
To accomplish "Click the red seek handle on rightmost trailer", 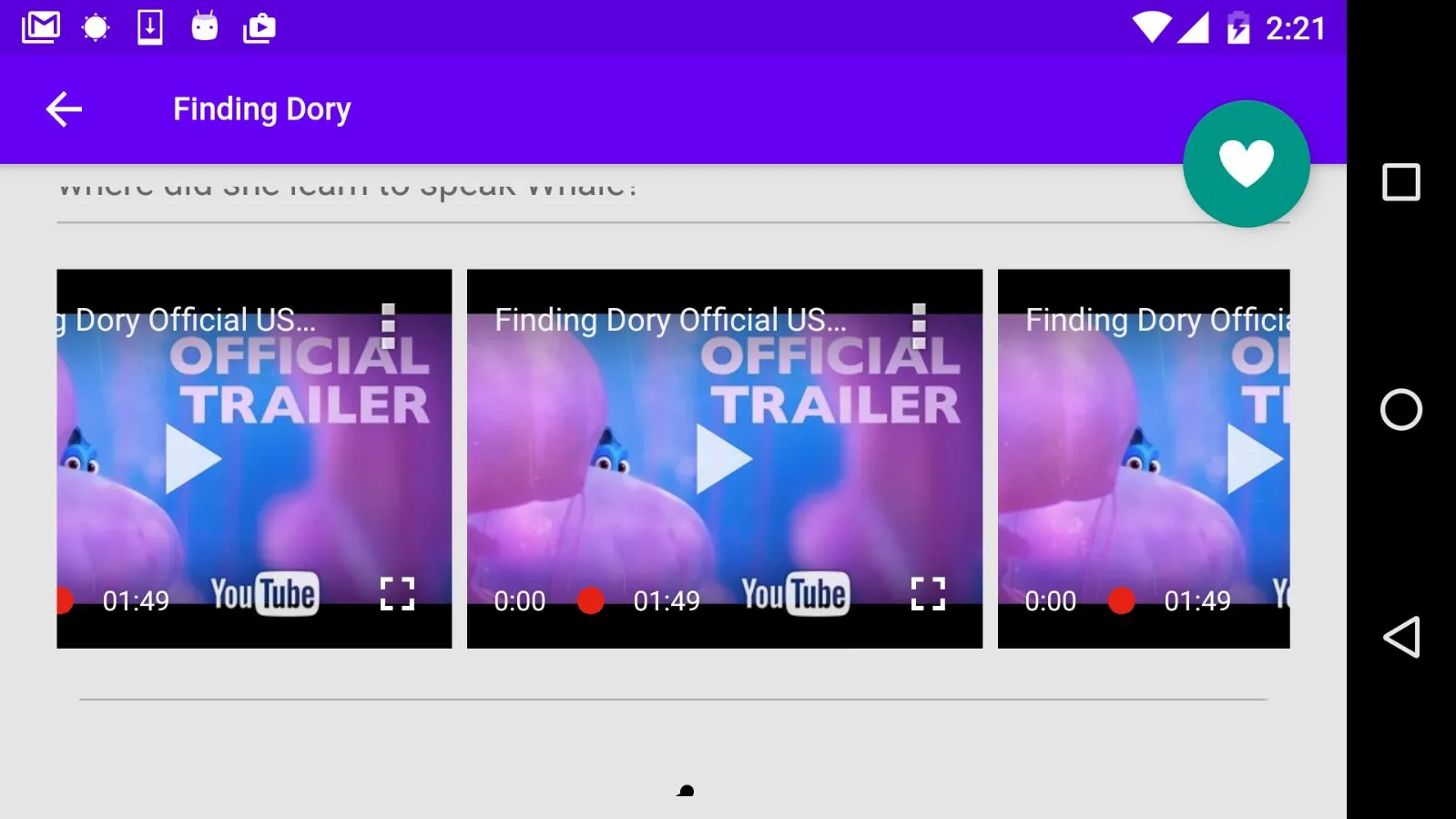I will pyautogui.click(x=1122, y=600).
